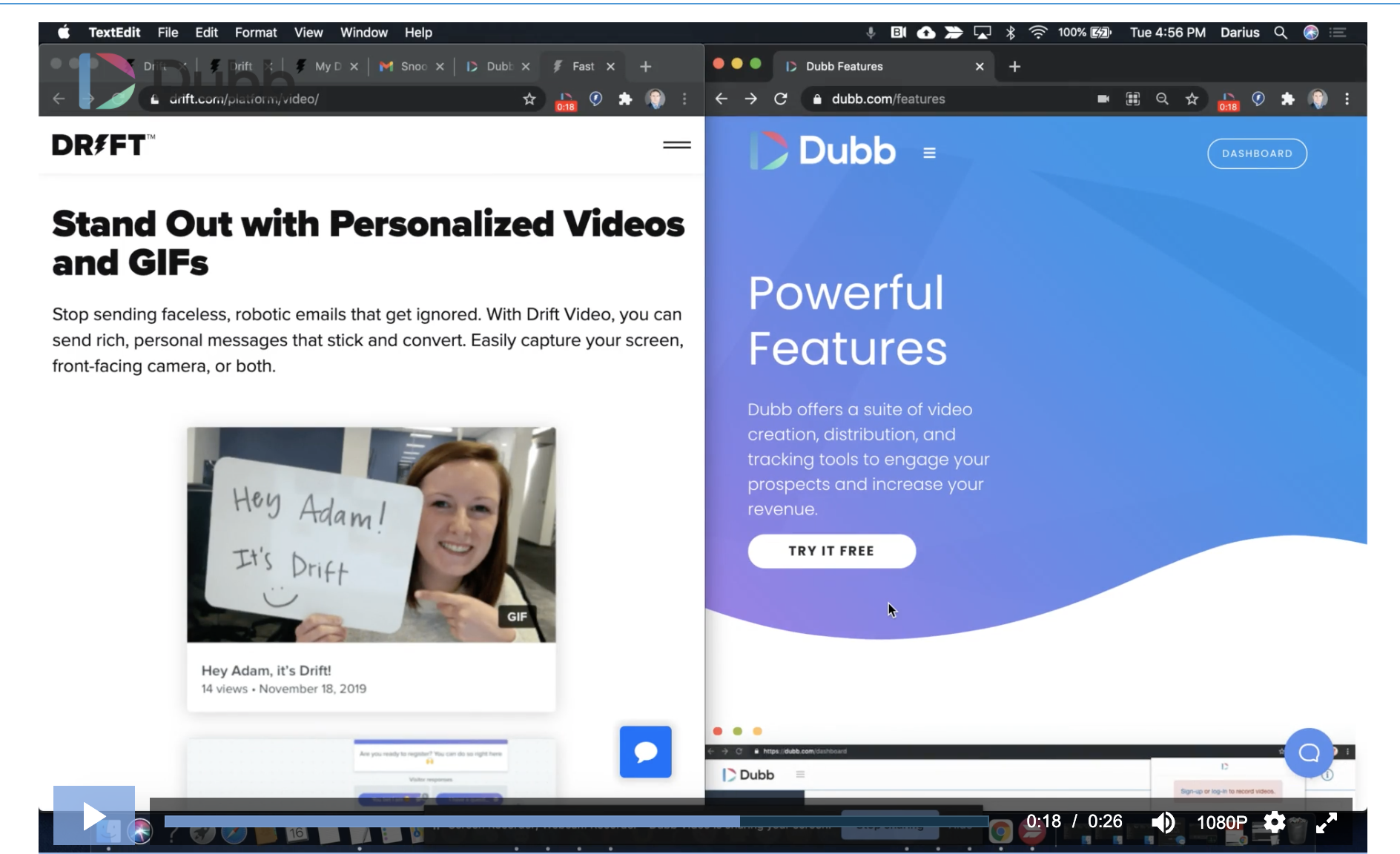
Task: Open Chrome profile avatar in Drift window
Action: tap(656, 99)
